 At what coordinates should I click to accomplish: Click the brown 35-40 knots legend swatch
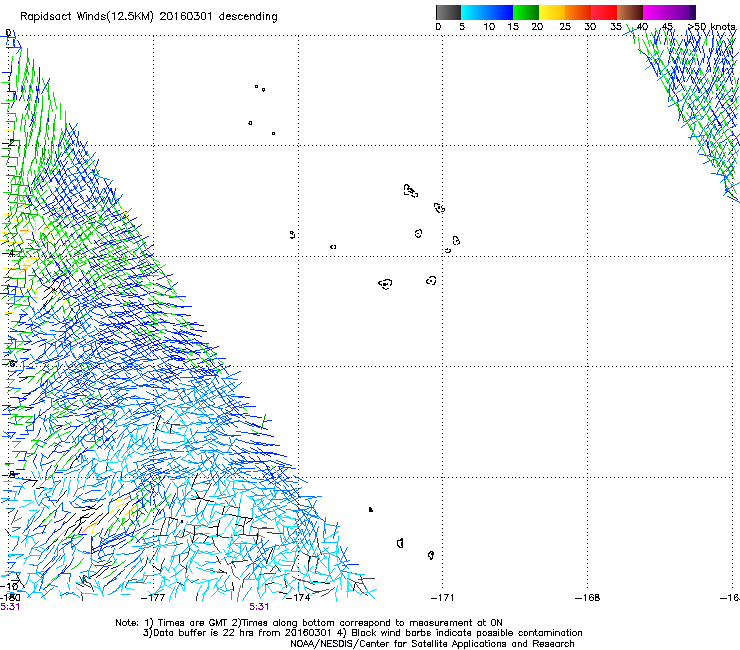click(630, 12)
